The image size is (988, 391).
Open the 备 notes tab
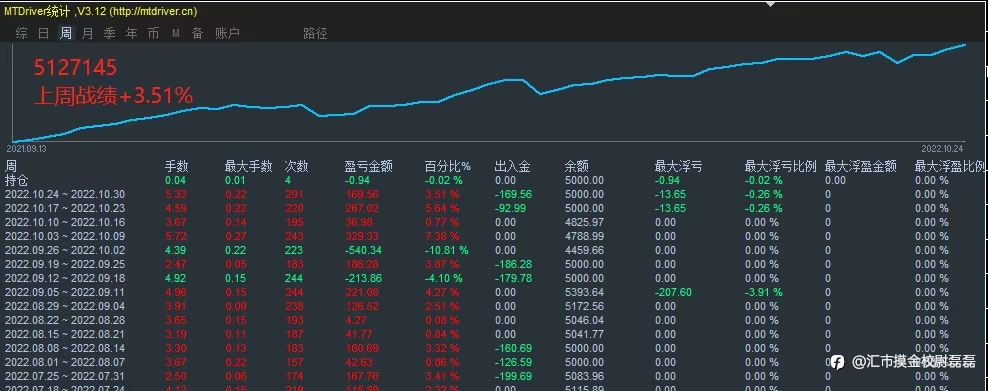[x=198, y=33]
